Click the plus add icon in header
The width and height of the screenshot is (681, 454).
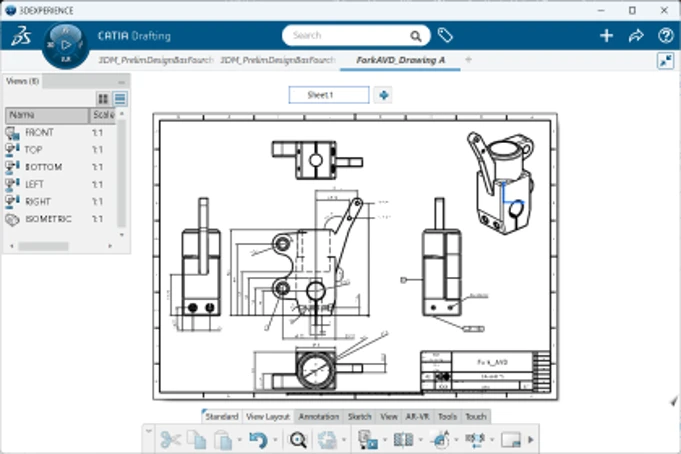[606, 36]
